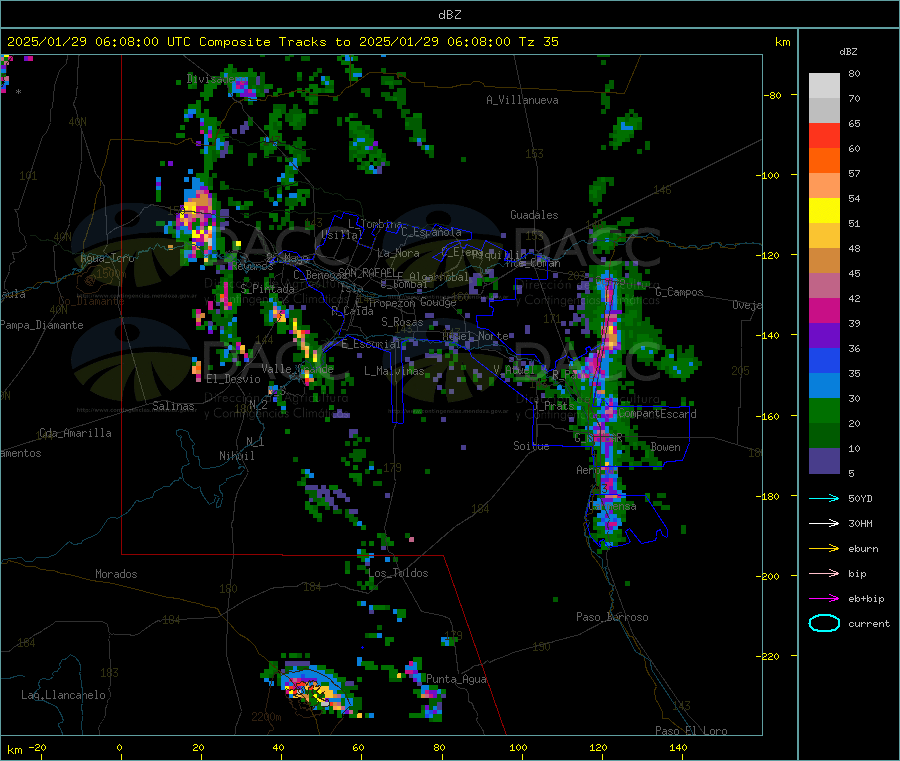The width and height of the screenshot is (900, 761).
Task: Click the -80 km y-axis tick label
Action: (x=772, y=95)
